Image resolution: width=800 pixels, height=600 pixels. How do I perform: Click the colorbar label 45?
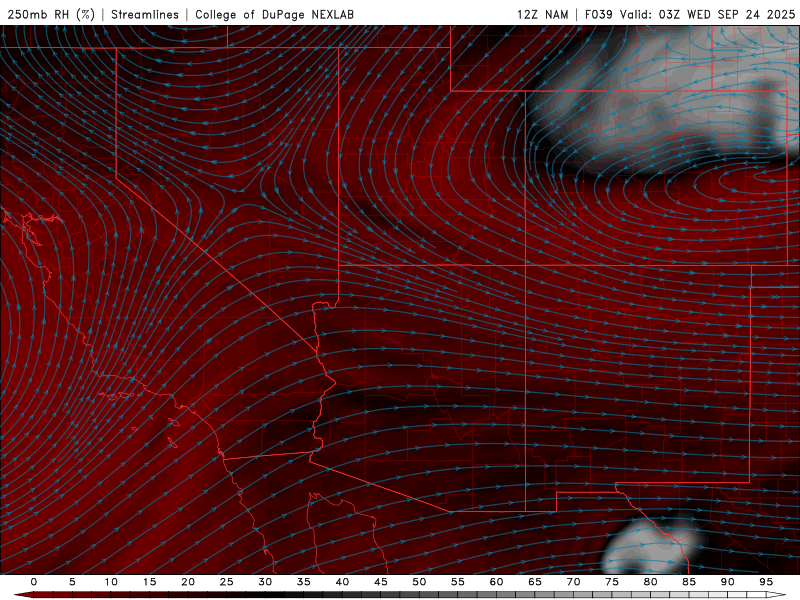pyautogui.click(x=381, y=582)
